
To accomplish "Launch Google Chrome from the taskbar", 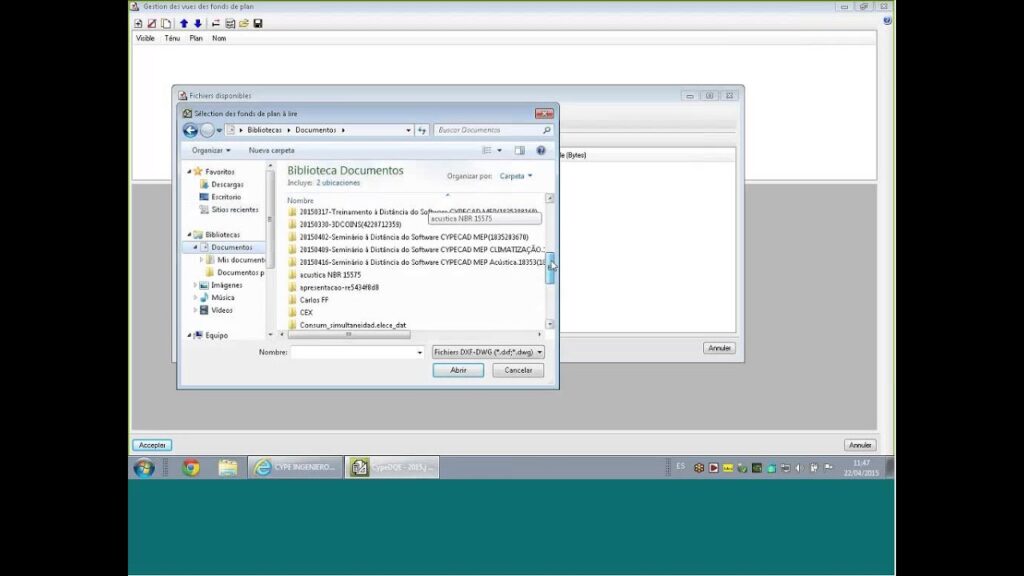I will (x=191, y=467).
